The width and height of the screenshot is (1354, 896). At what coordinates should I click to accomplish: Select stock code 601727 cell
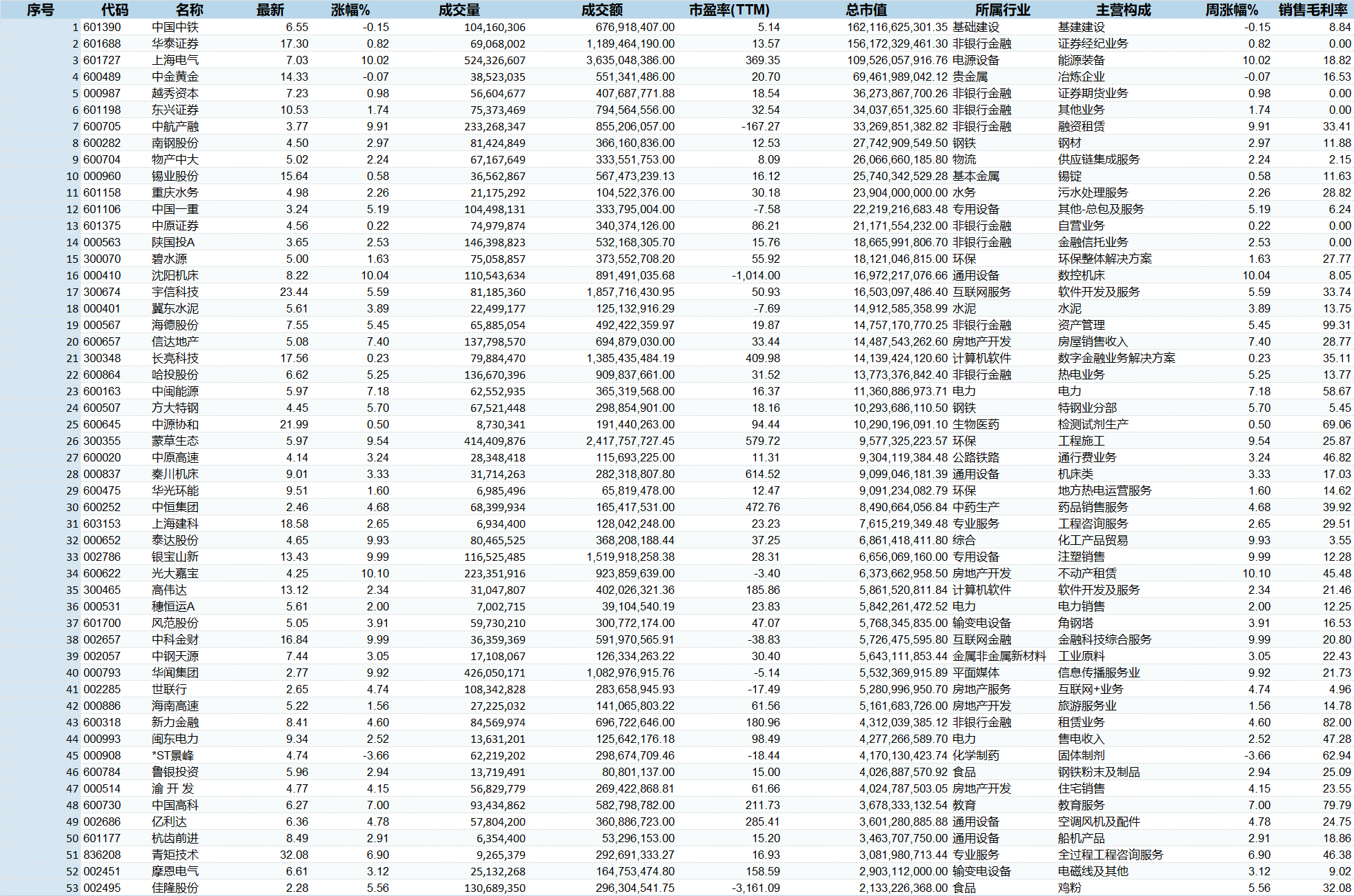click(x=102, y=60)
